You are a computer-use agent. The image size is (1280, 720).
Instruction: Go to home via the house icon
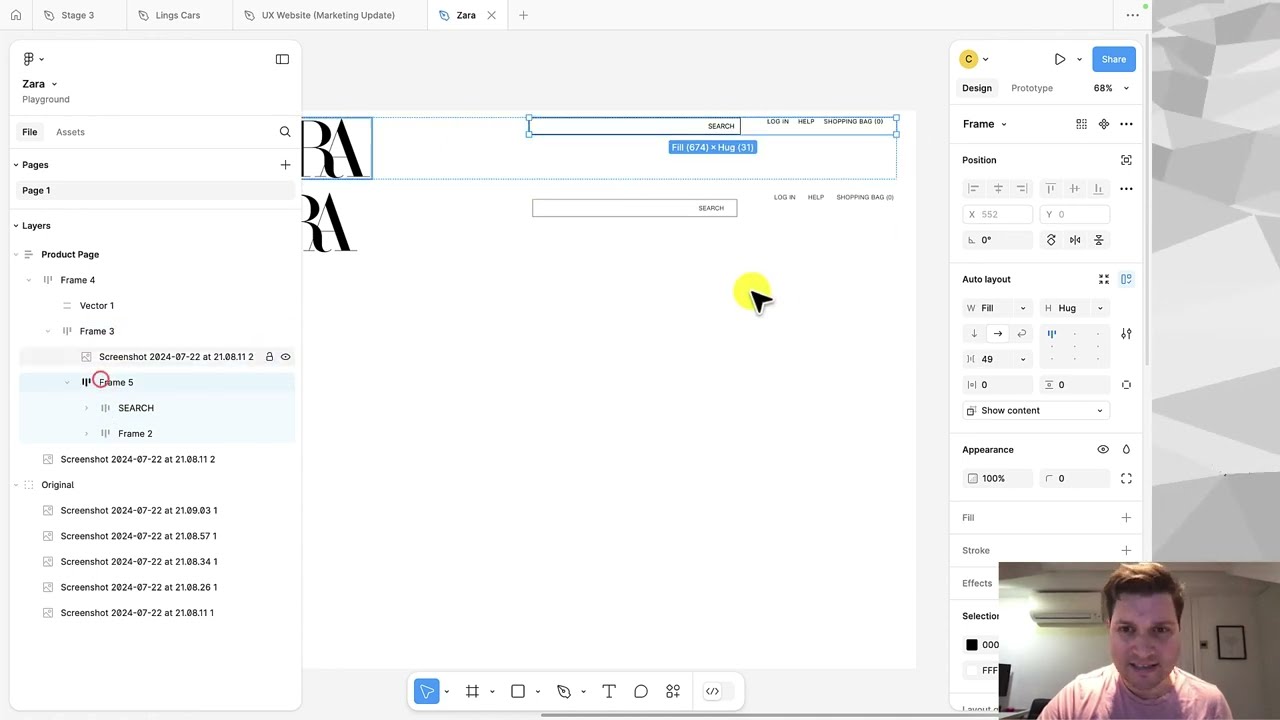point(15,15)
